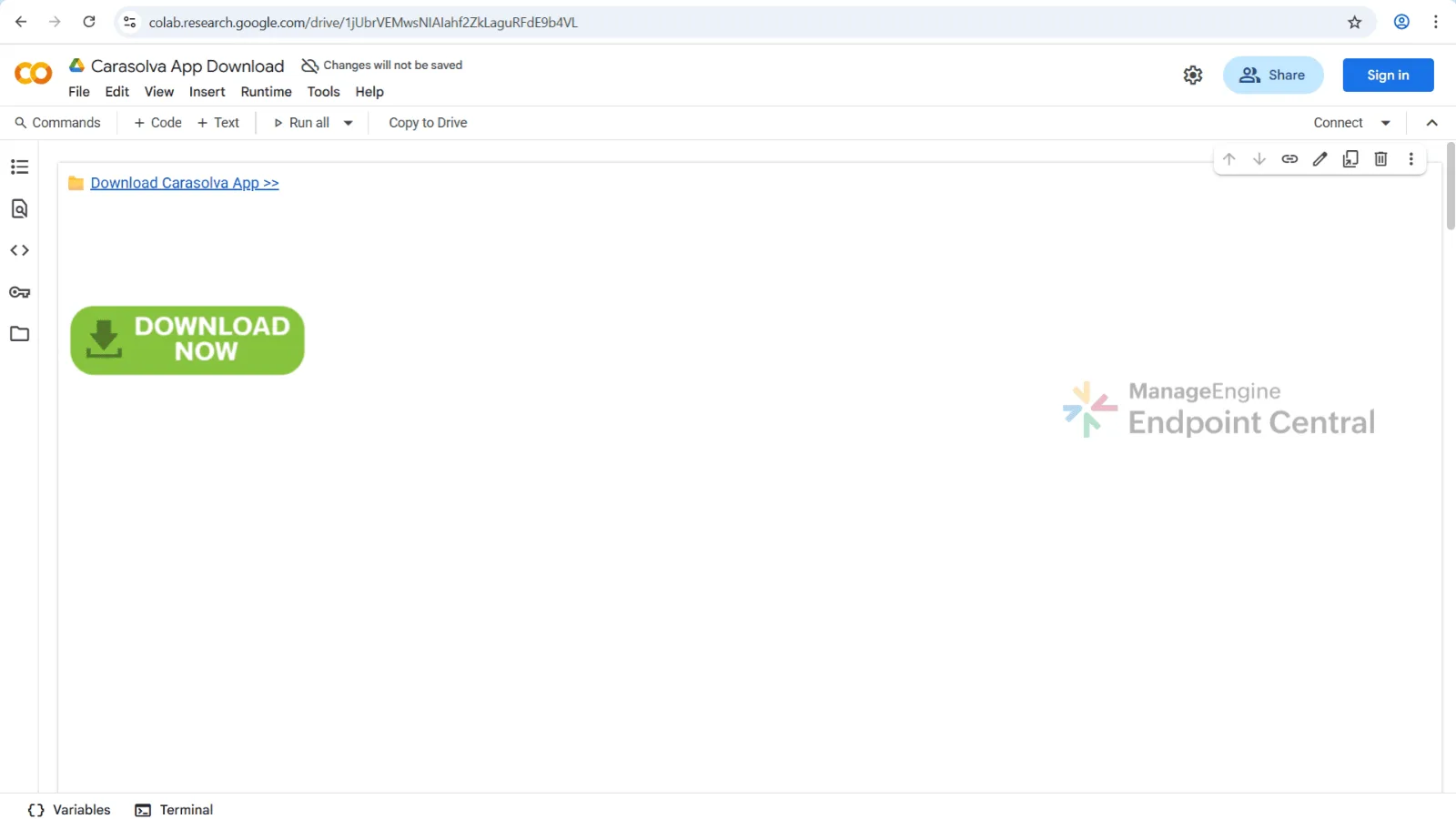Click the Connect button

(x=1339, y=123)
